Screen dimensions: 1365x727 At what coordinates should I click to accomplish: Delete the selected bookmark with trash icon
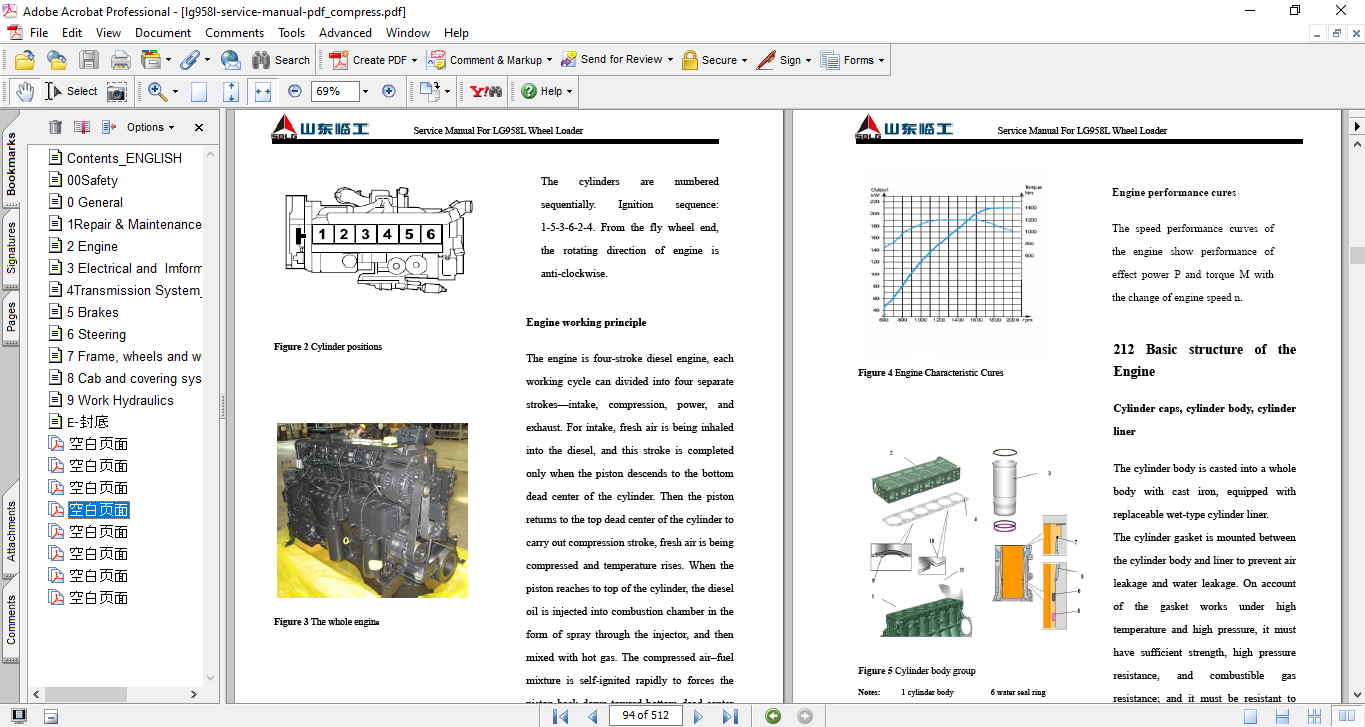pyautogui.click(x=55, y=127)
